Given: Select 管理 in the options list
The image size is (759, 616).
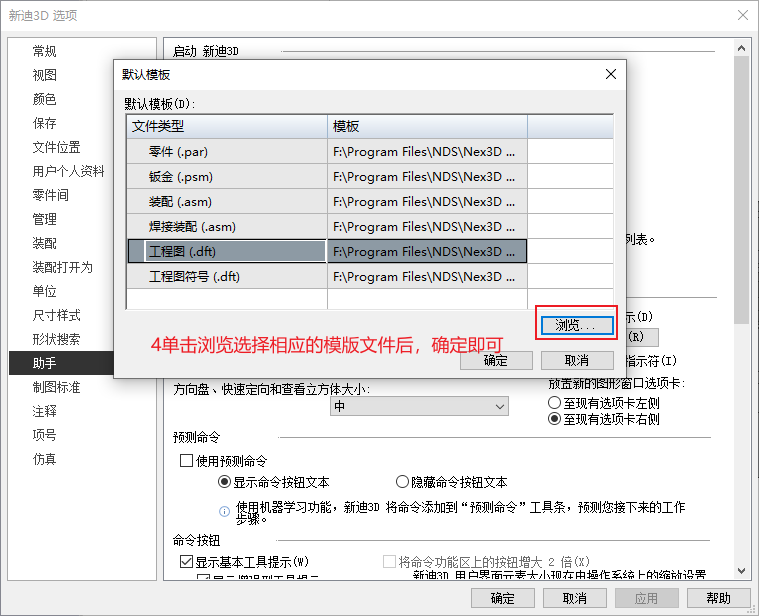Looking at the screenshot, I should [x=45, y=219].
